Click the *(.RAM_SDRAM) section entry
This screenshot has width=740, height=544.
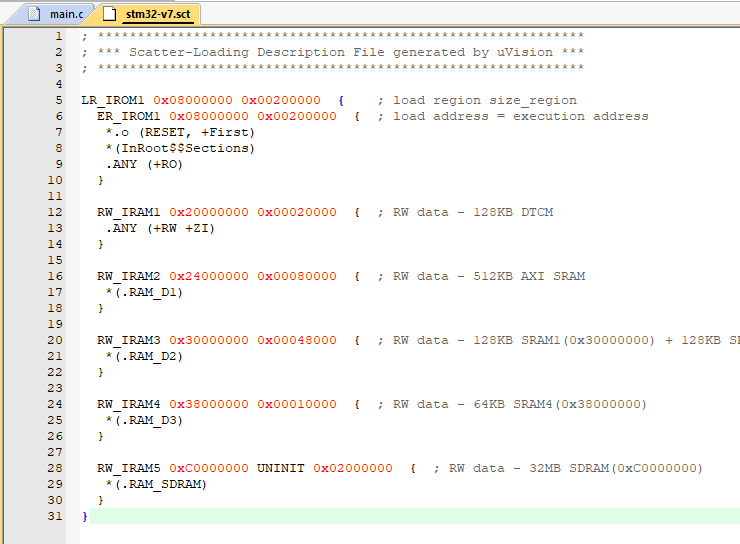click(157, 484)
